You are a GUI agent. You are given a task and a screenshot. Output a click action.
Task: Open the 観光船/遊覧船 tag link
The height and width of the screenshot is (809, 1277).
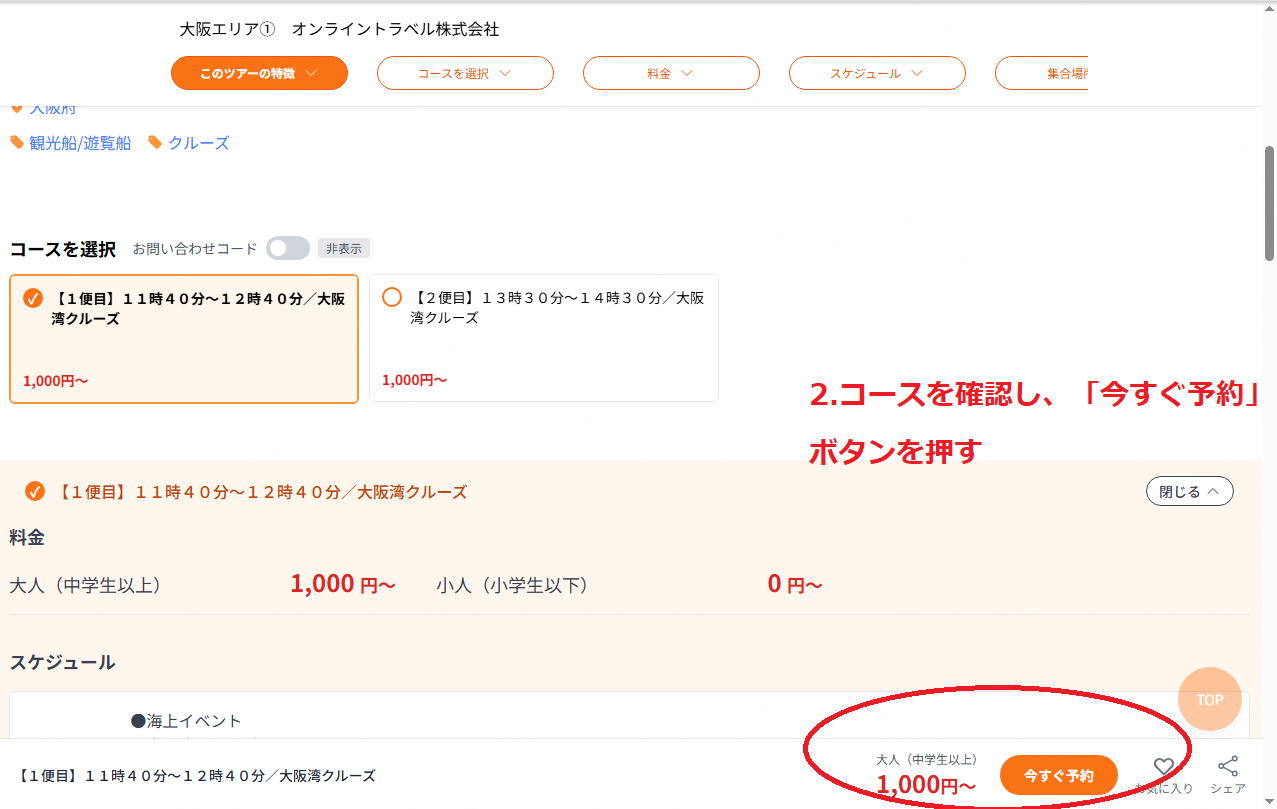(80, 143)
